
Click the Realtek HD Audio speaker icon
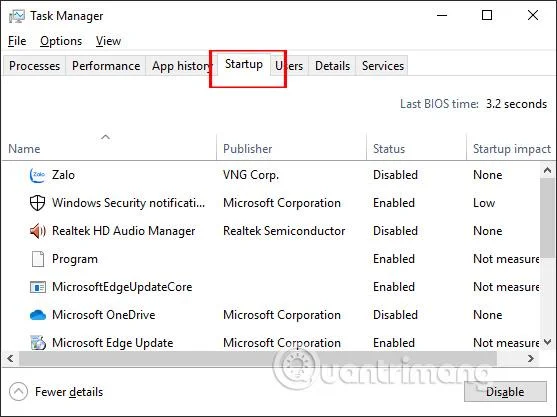[37, 231]
